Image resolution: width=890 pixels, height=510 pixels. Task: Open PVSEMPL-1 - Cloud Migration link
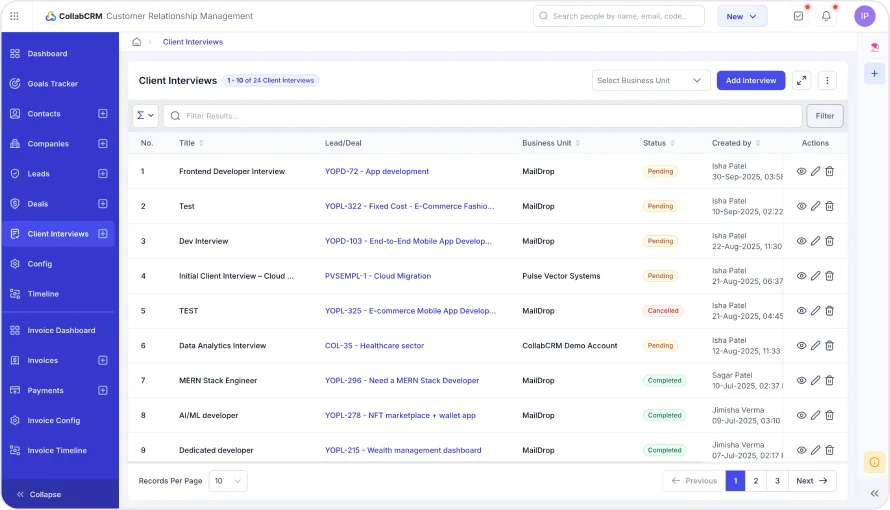click(x=378, y=276)
